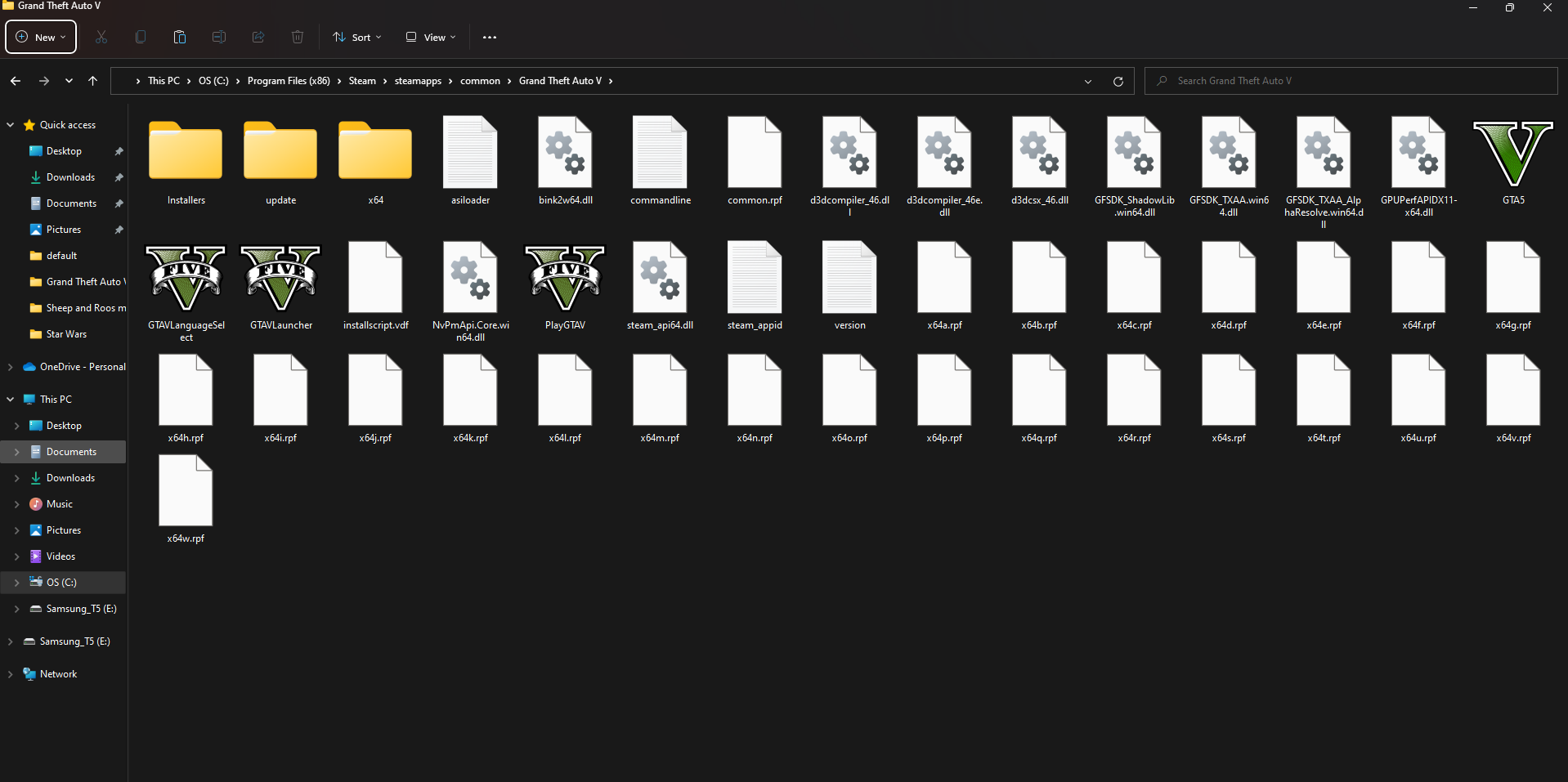Viewport: 1568px width, 782px height.
Task: Click the Delete trash can icon
Action: pyautogui.click(x=298, y=37)
